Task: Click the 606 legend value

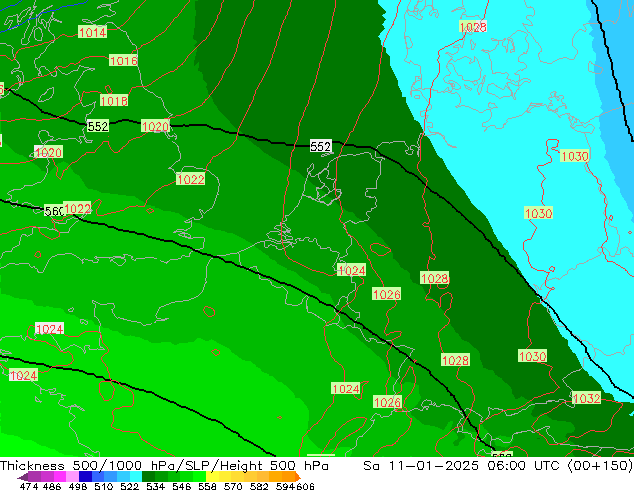Action: (x=305, y=486)
